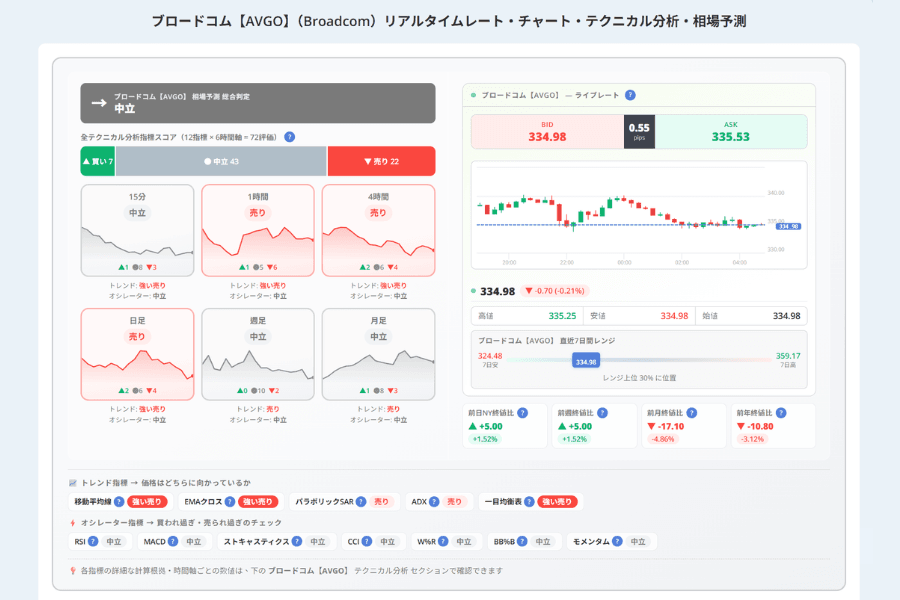Click the 高値 335.25 cell
This screenshot has width=900, height=600.
pyautogui.click(x=527, y=316)
